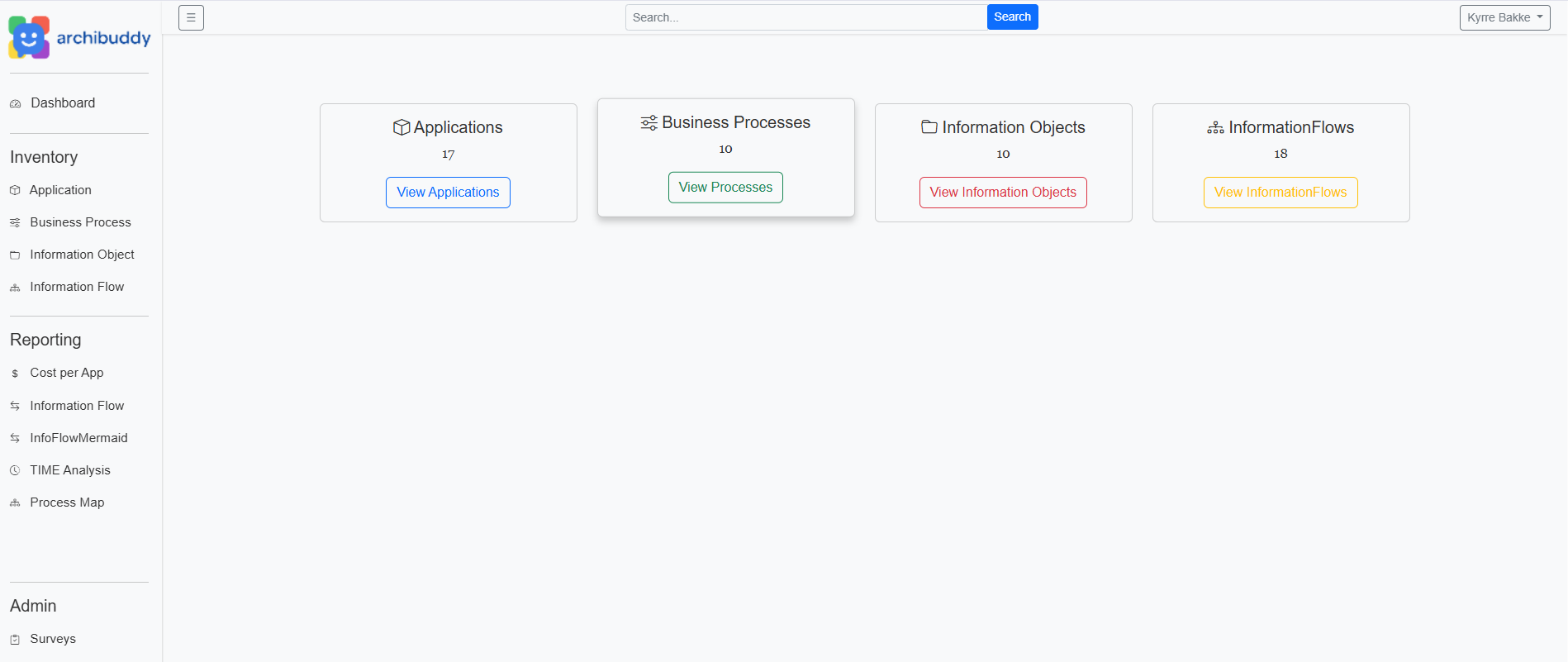Click the Dashboard gauge icon

15,103
